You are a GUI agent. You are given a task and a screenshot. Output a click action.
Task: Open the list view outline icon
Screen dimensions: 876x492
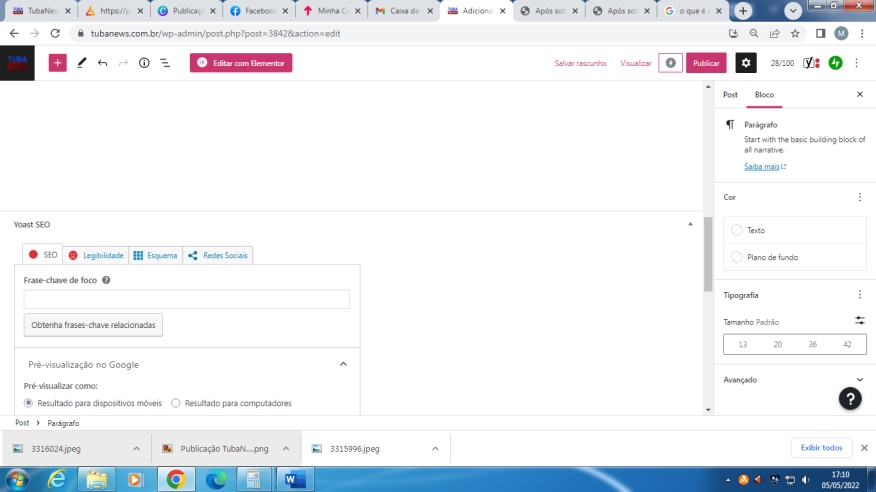coord(165,63)
